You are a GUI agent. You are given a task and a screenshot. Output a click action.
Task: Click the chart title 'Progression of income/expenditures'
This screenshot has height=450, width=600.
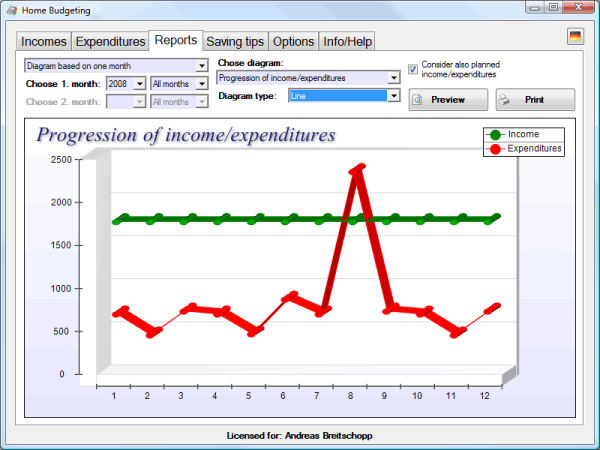click(x=186, y=135)
